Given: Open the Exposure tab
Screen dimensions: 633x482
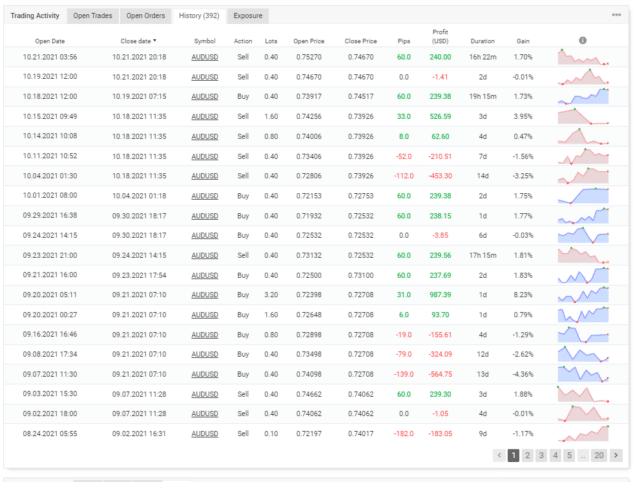Looking at the screenshot, I should [248, 16].
